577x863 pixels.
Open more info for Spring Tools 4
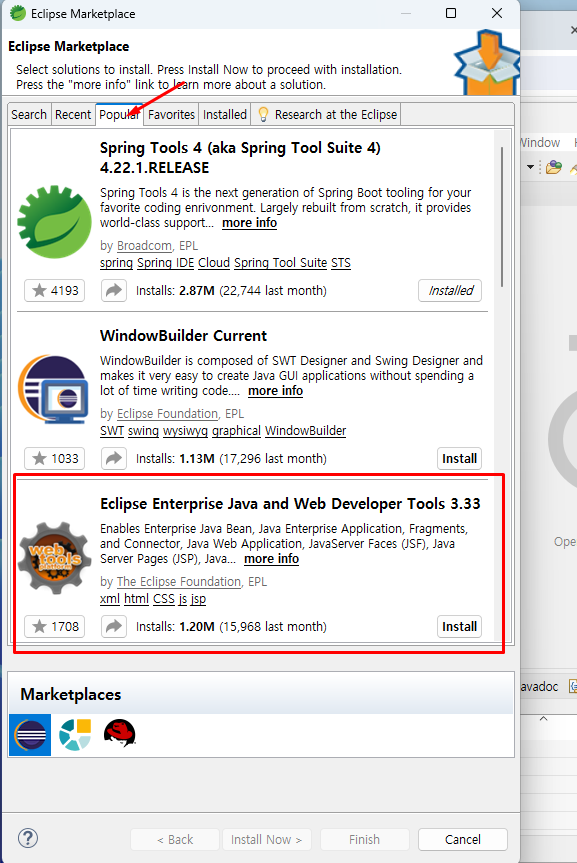(x=249, y=223)
